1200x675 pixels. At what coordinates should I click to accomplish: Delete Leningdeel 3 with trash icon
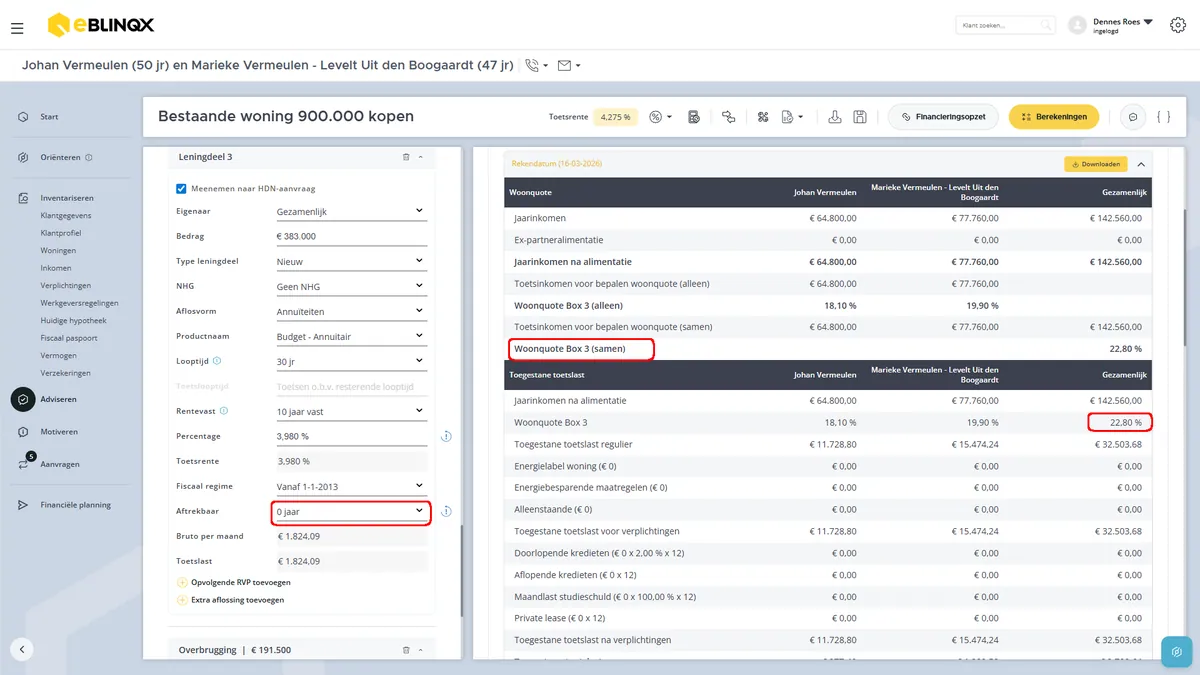click(406, 157)
